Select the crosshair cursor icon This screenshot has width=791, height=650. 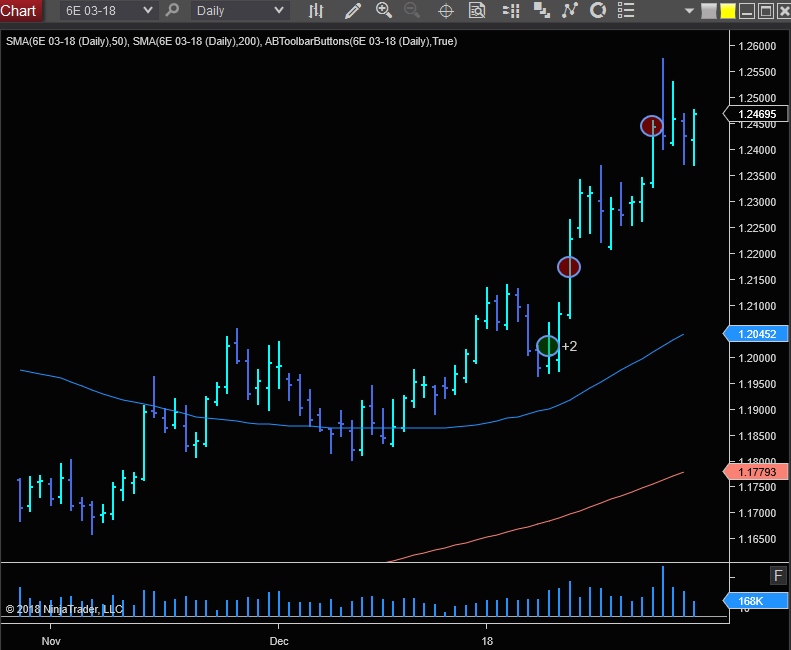[x=446, y=11]
